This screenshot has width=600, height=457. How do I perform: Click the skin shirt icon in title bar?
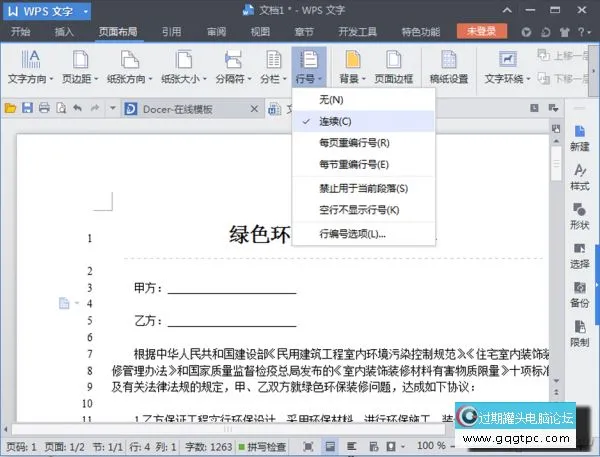(565, 32)
